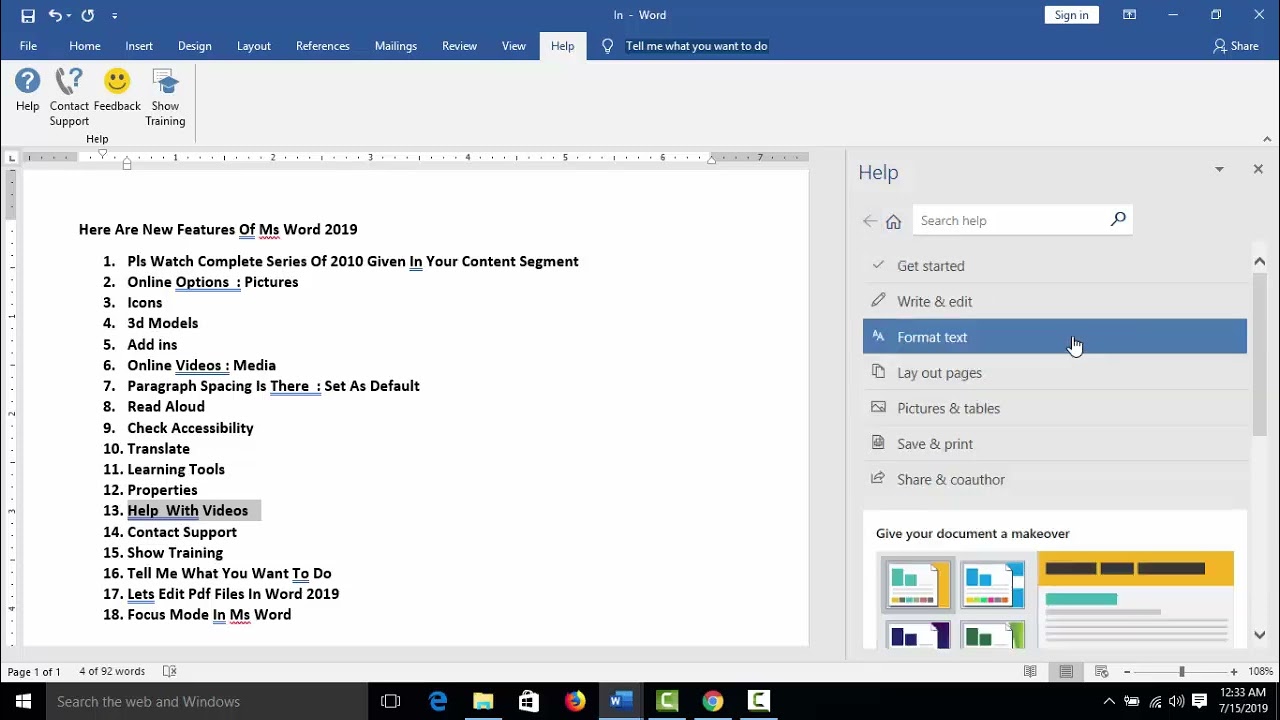1280x720 pixels.
Task: Click the large yellow-banner makeover preview thumbnail
Action: click(1135, 598)
